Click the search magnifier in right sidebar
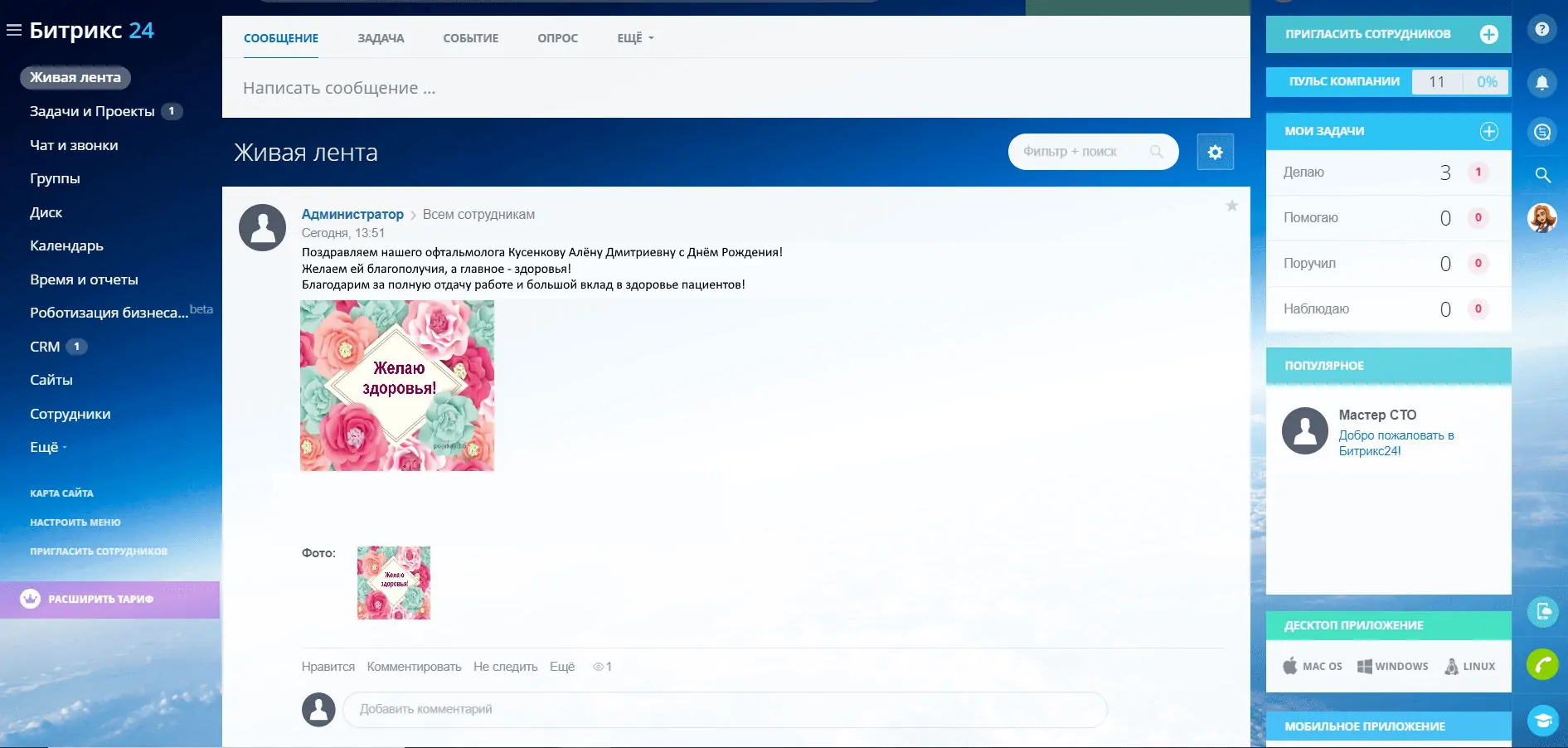This screenshot has width=1568, height=748. pyautogui.click(x=1542, y=175)
